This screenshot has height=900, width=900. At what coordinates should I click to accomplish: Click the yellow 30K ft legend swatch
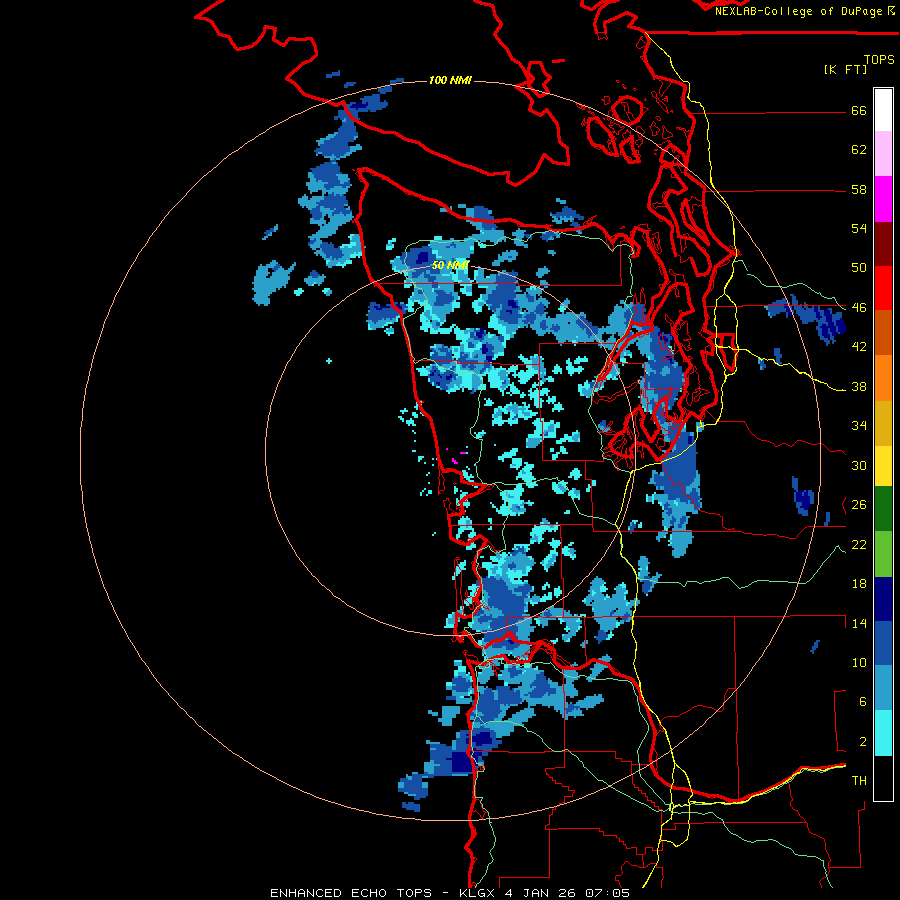883,465
